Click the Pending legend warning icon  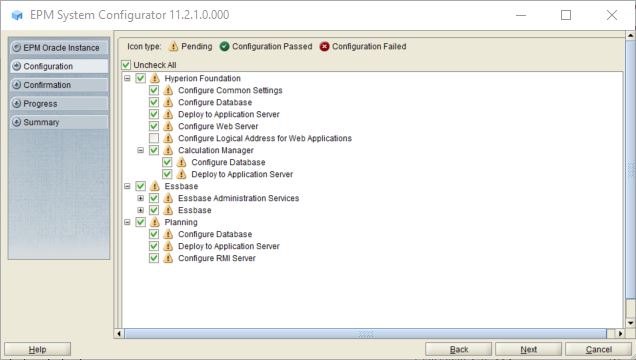(173, 47)
